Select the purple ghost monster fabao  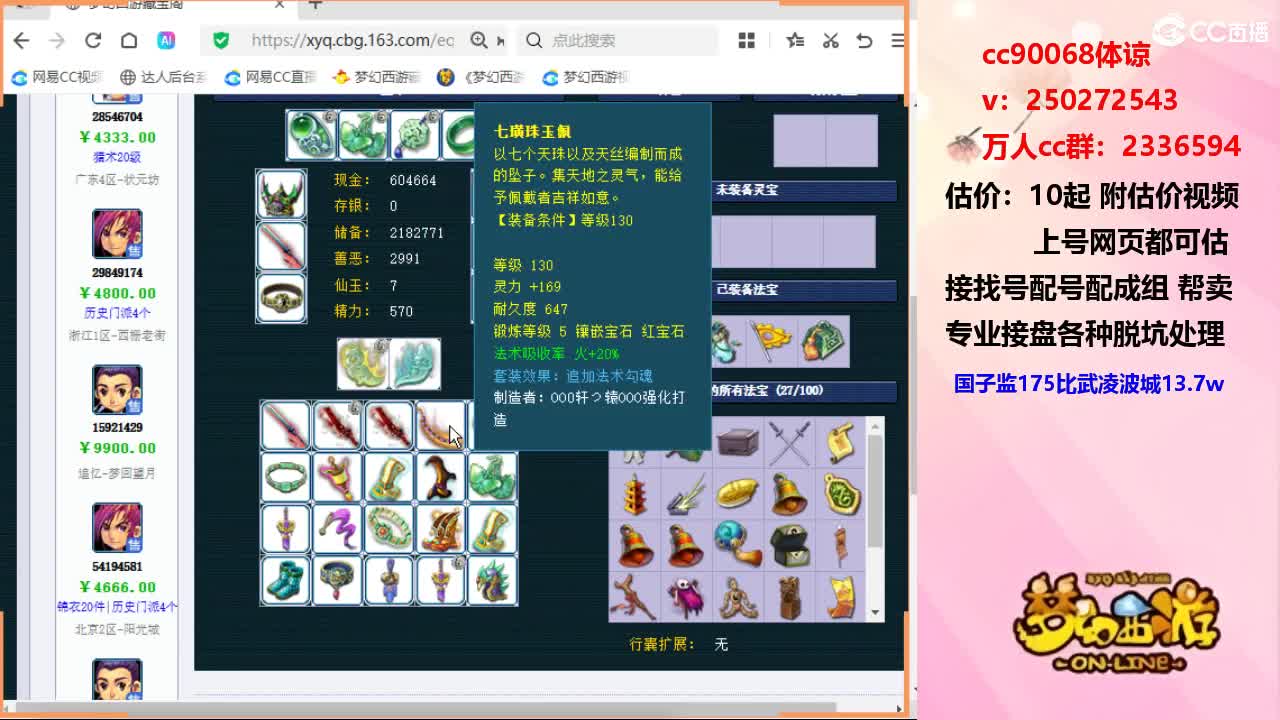[687, 596]
